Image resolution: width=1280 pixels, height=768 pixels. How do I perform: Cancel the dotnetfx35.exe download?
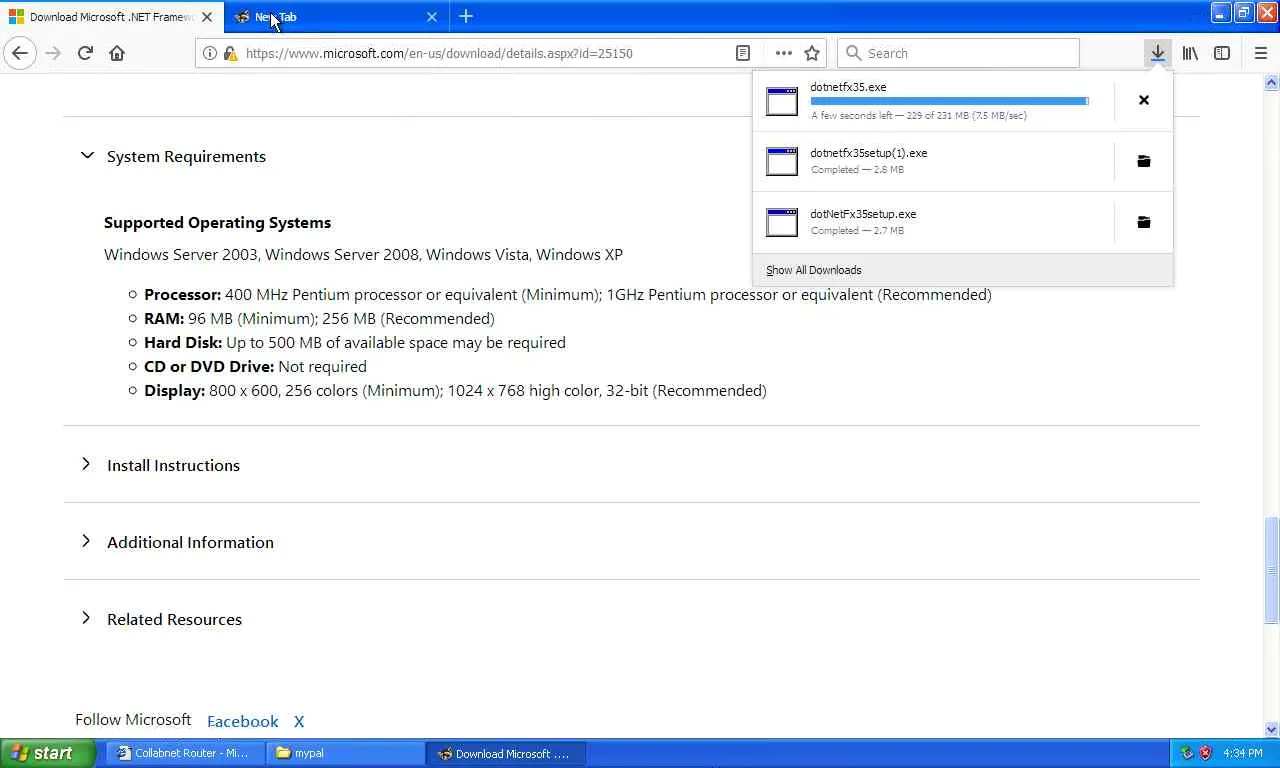1144,100
